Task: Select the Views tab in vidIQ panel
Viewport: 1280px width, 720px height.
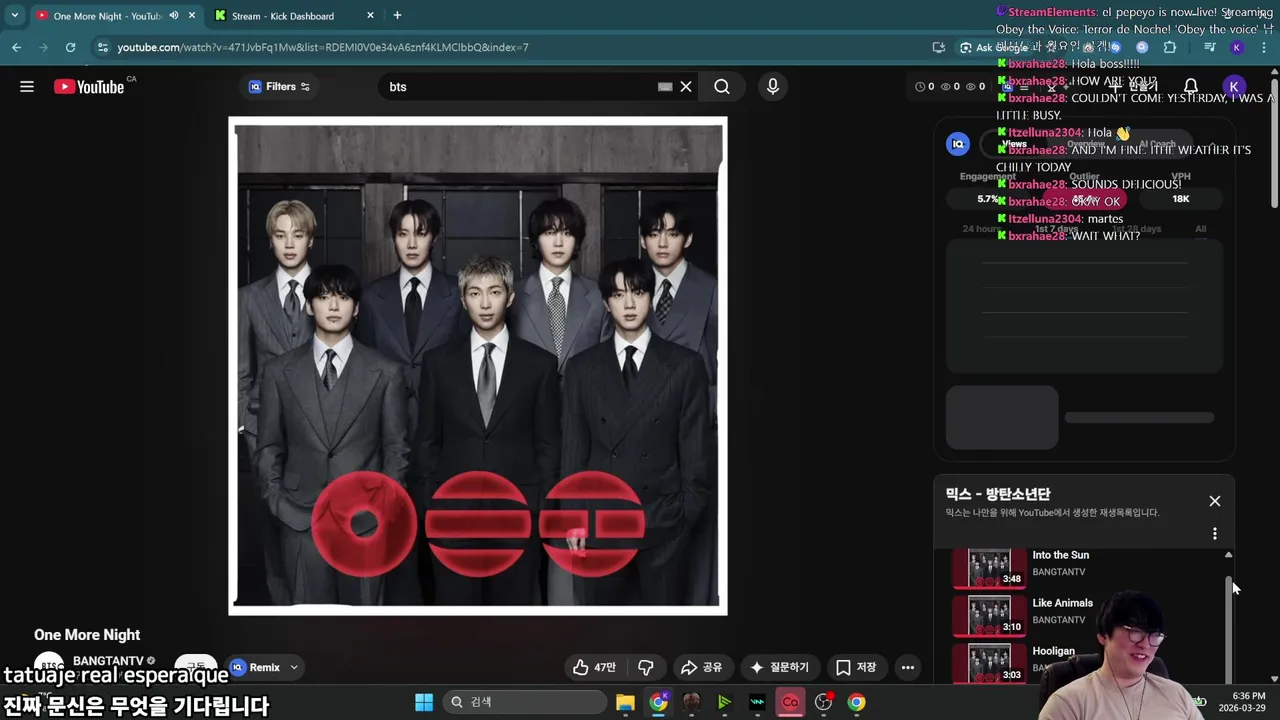Action: [1015, 144]
